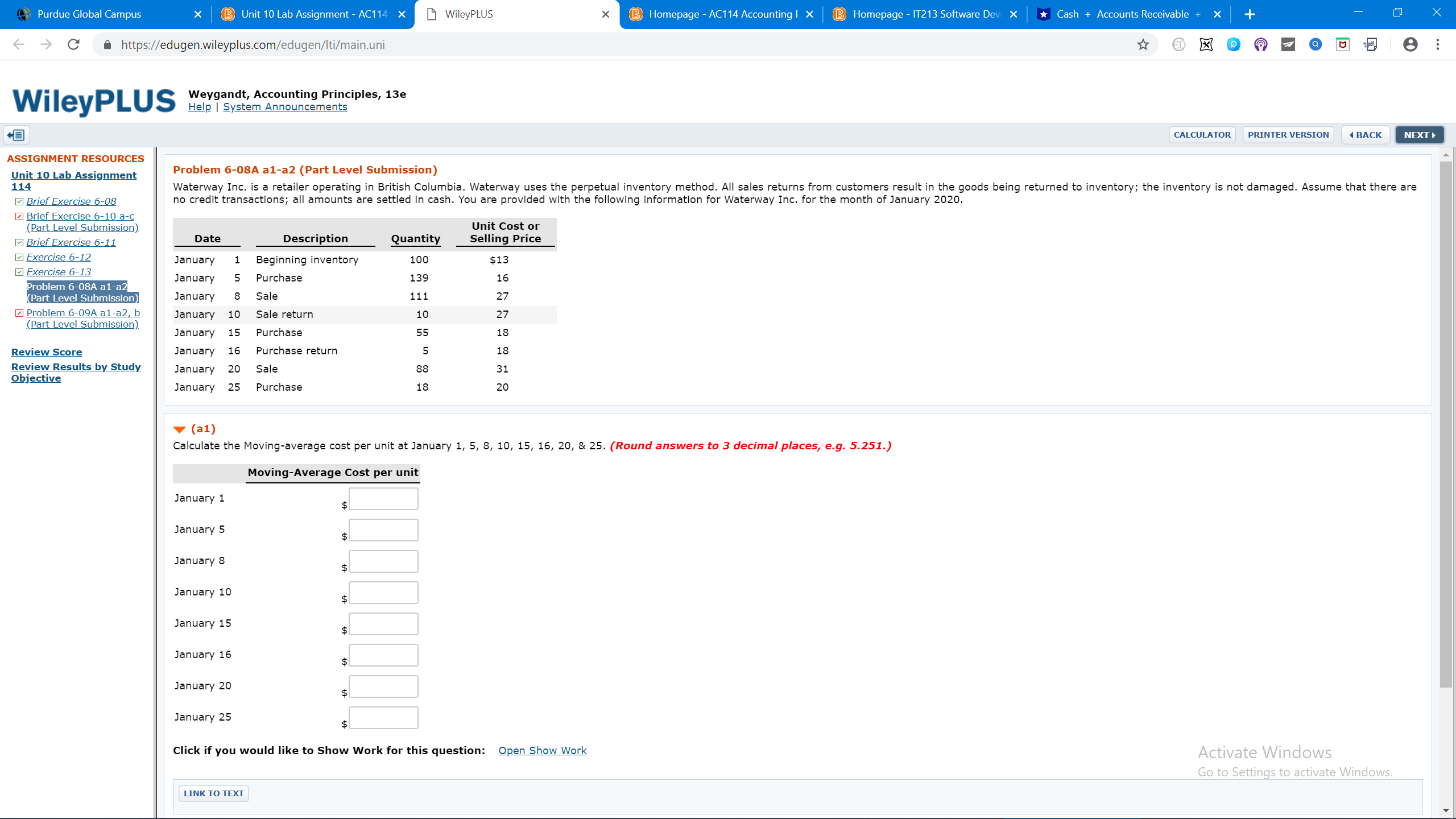Collapse the (a1) section triangle
1456x819 pixels.
pyautogui.click(x=179, y=429)
